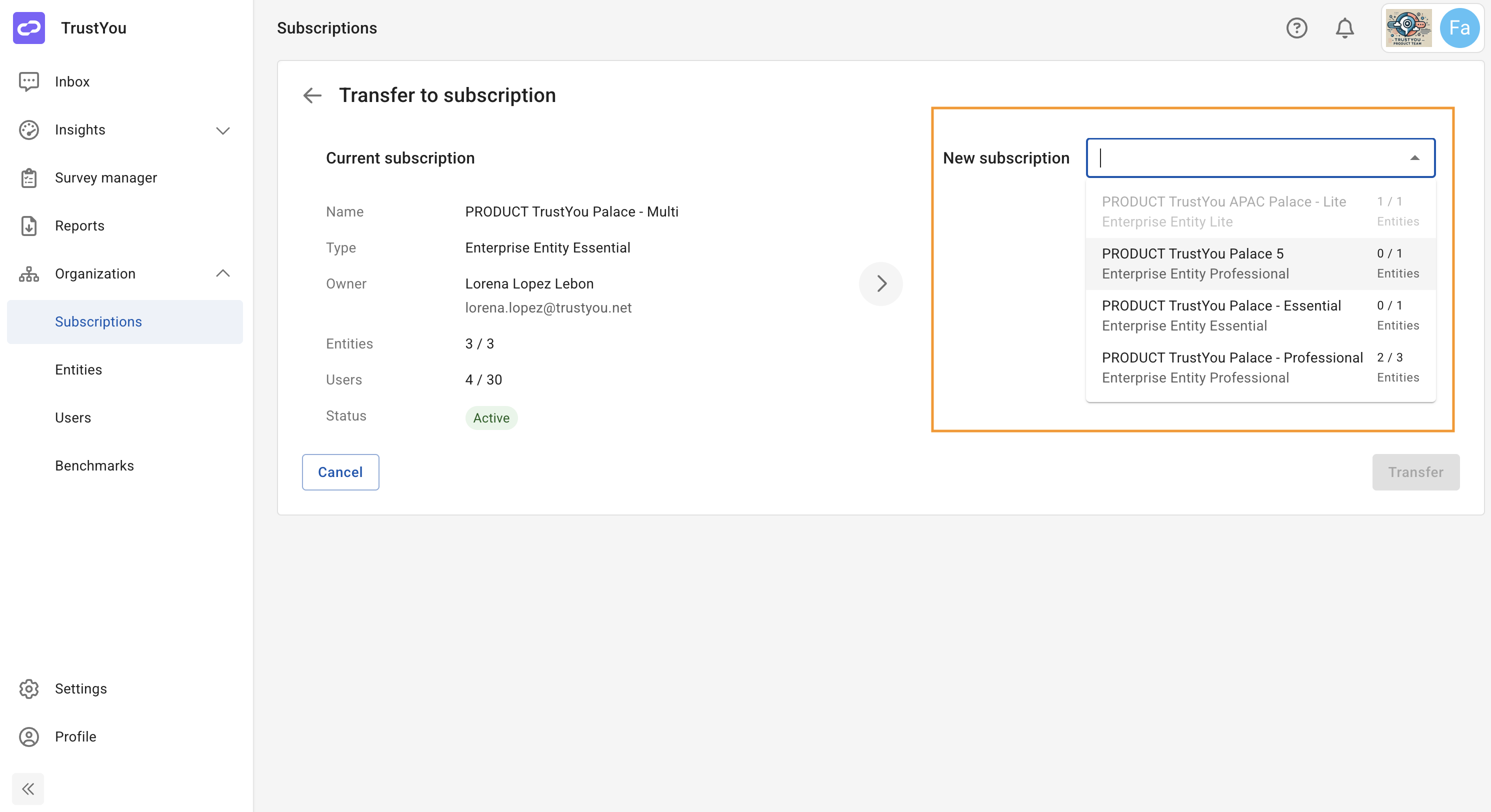Click the Lorena Lopez Lebon owner name

(529, 283)
